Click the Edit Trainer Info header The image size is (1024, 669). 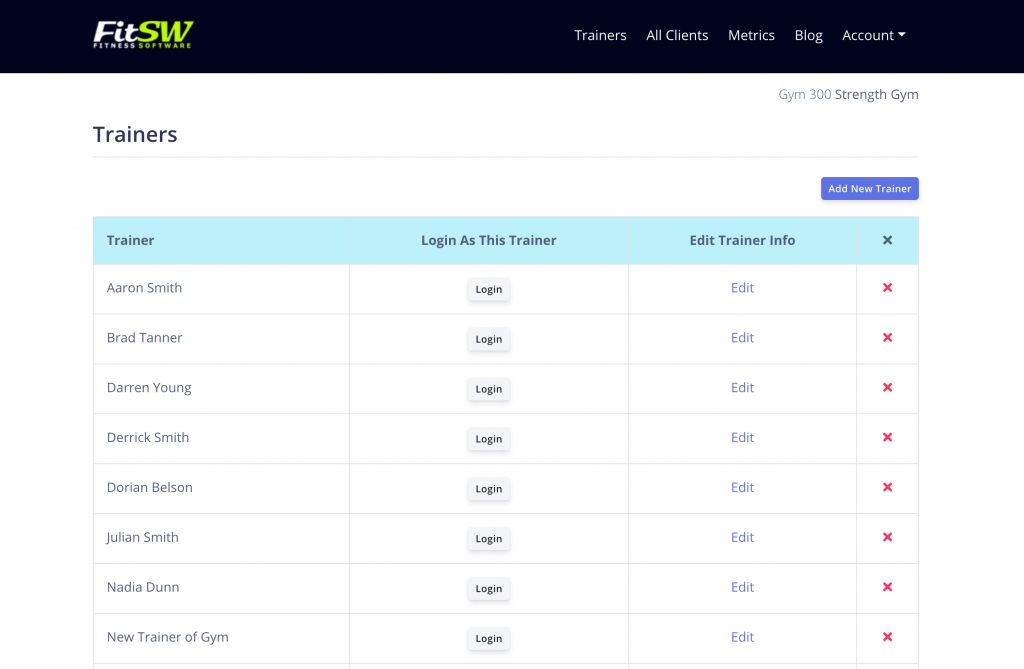(742, 240)
